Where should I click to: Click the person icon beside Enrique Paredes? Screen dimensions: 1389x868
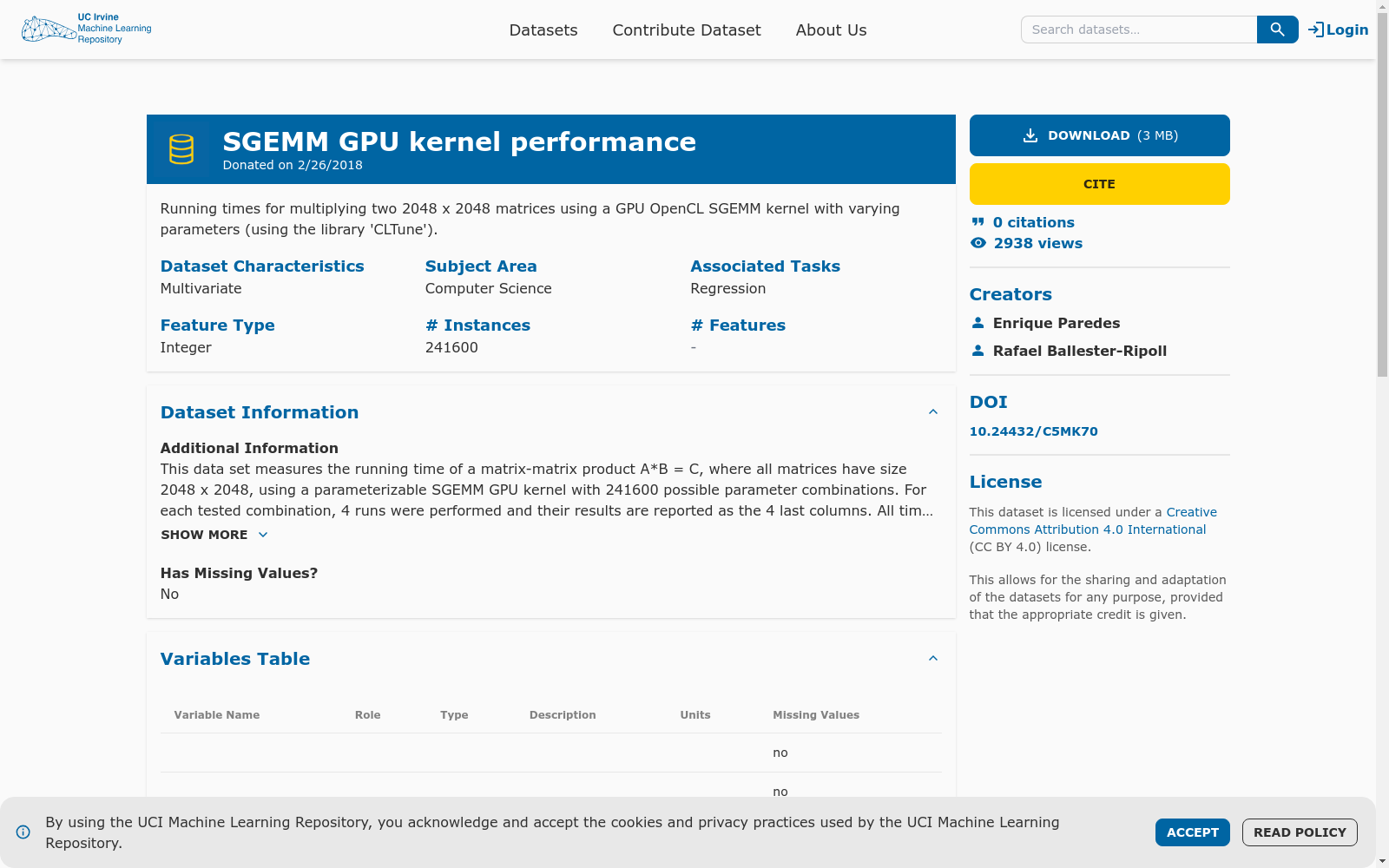click(979, 322)
